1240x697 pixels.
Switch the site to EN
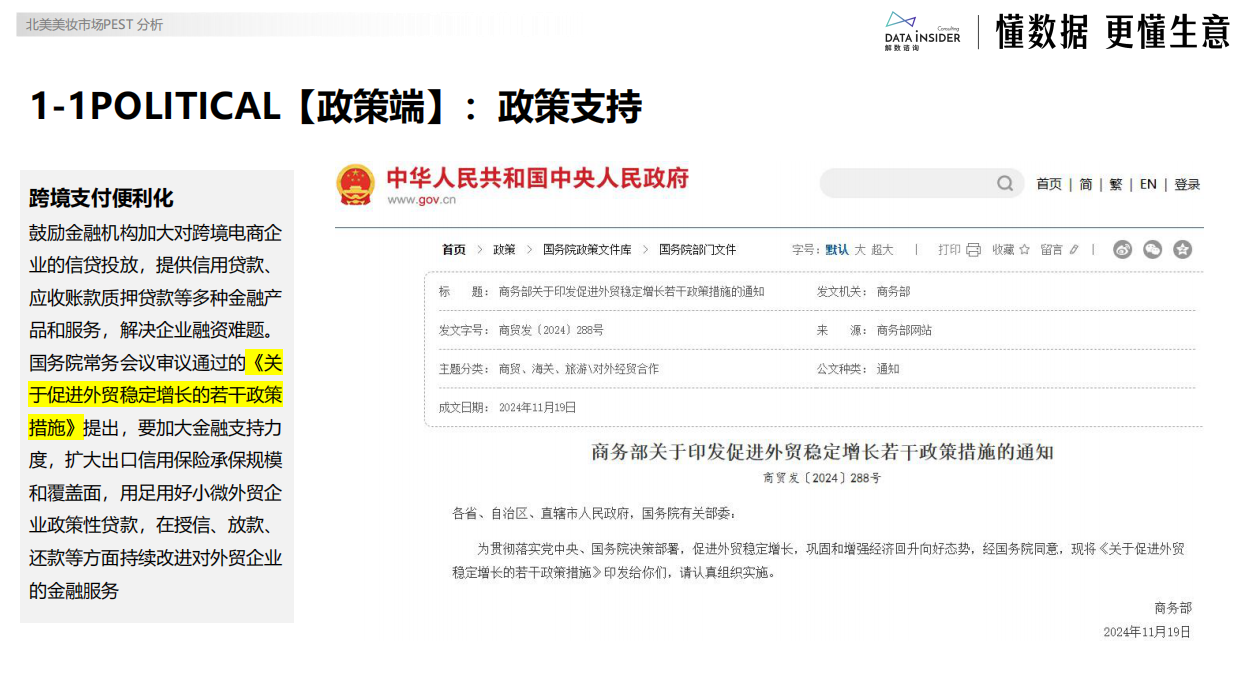tap(1148, 184)
